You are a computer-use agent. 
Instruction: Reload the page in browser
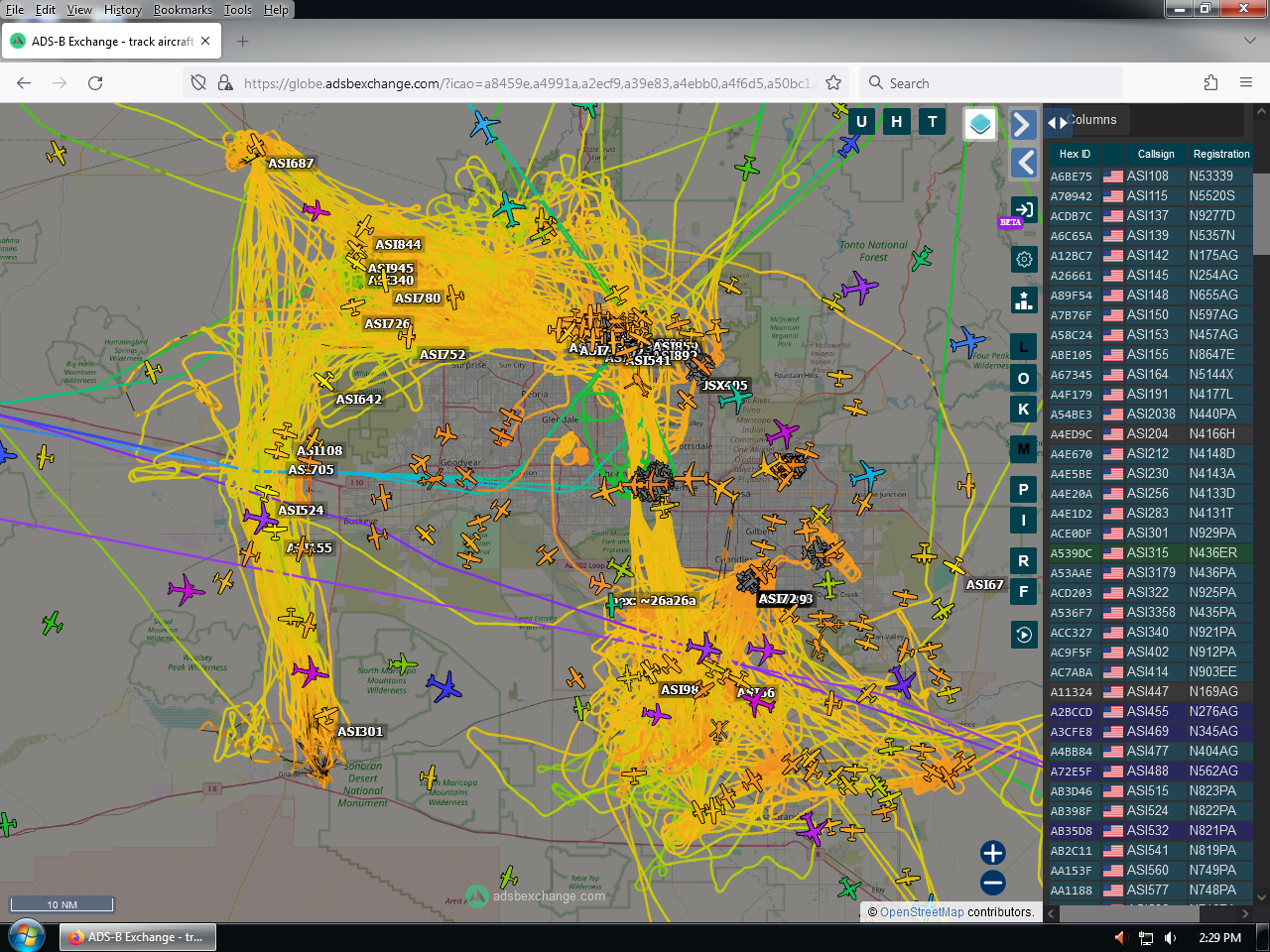(95, 83)
